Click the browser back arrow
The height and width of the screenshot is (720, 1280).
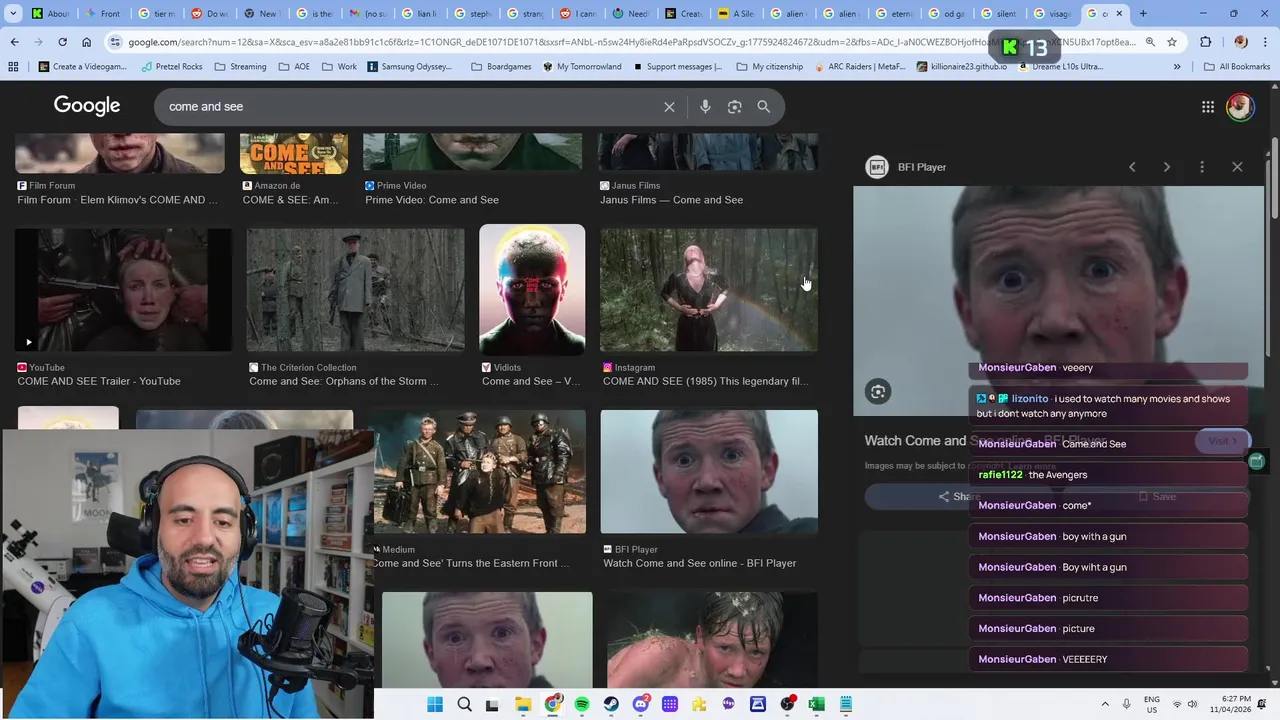(x=14, y=42)
